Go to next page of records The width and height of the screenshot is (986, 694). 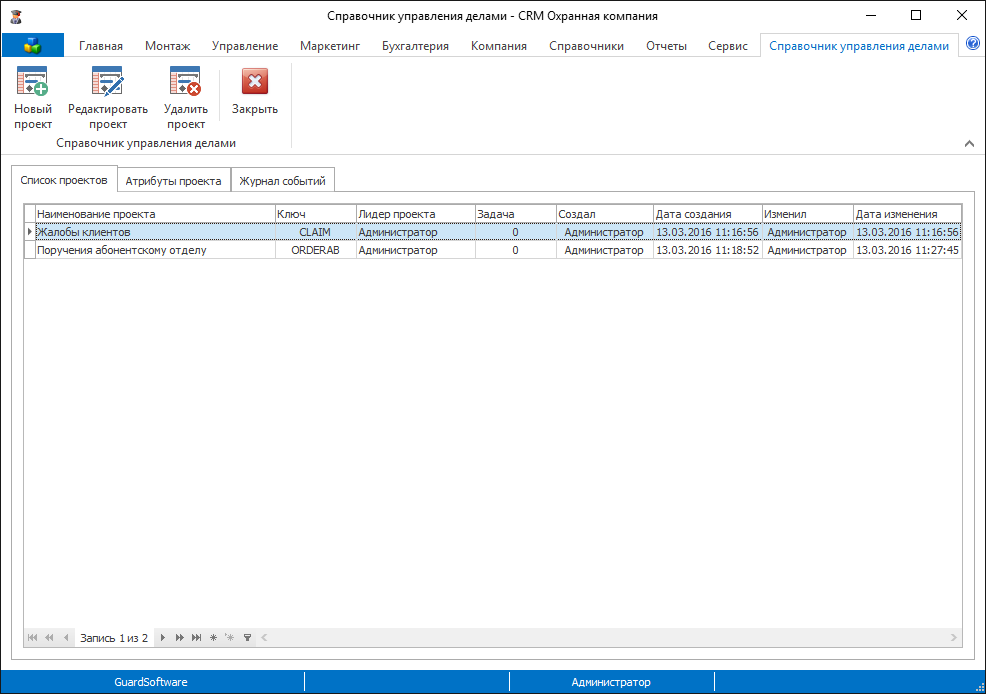tap(179, 637)
